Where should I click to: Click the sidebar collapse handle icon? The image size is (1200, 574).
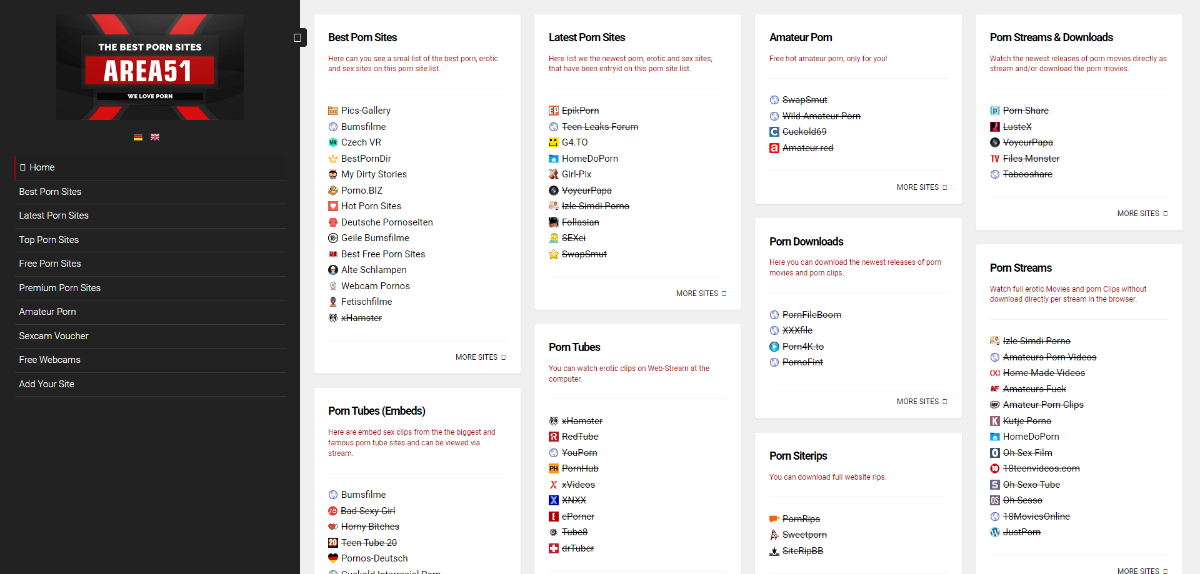pyautogui.click(x=298, y=37)
